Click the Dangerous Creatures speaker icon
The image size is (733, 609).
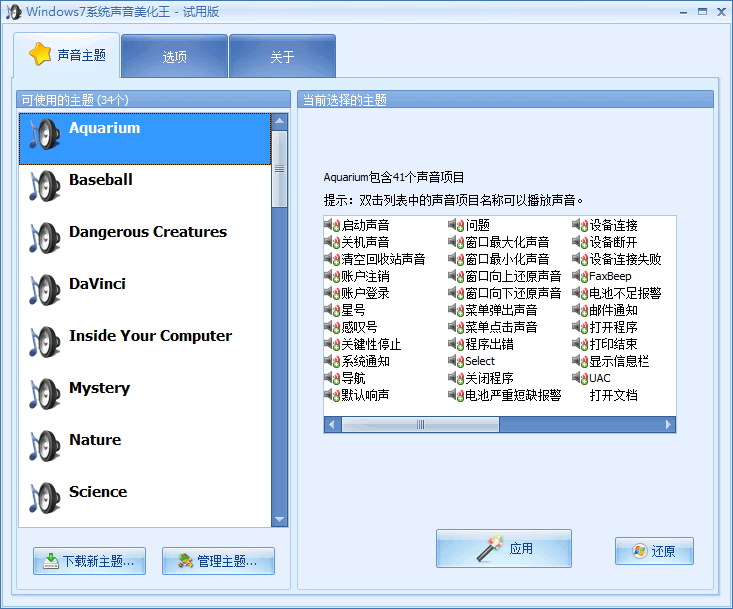[x=45, y=238]
